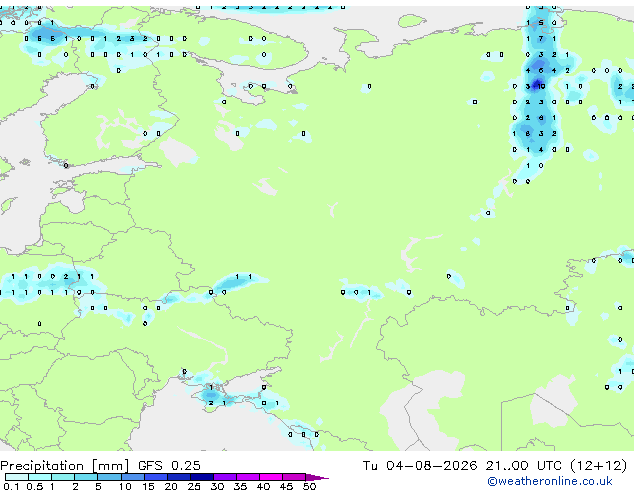Click the 40–45 mm magenta legend swatch
The height and width of the screenshot is (490, 634).
(x=271, y=477)
